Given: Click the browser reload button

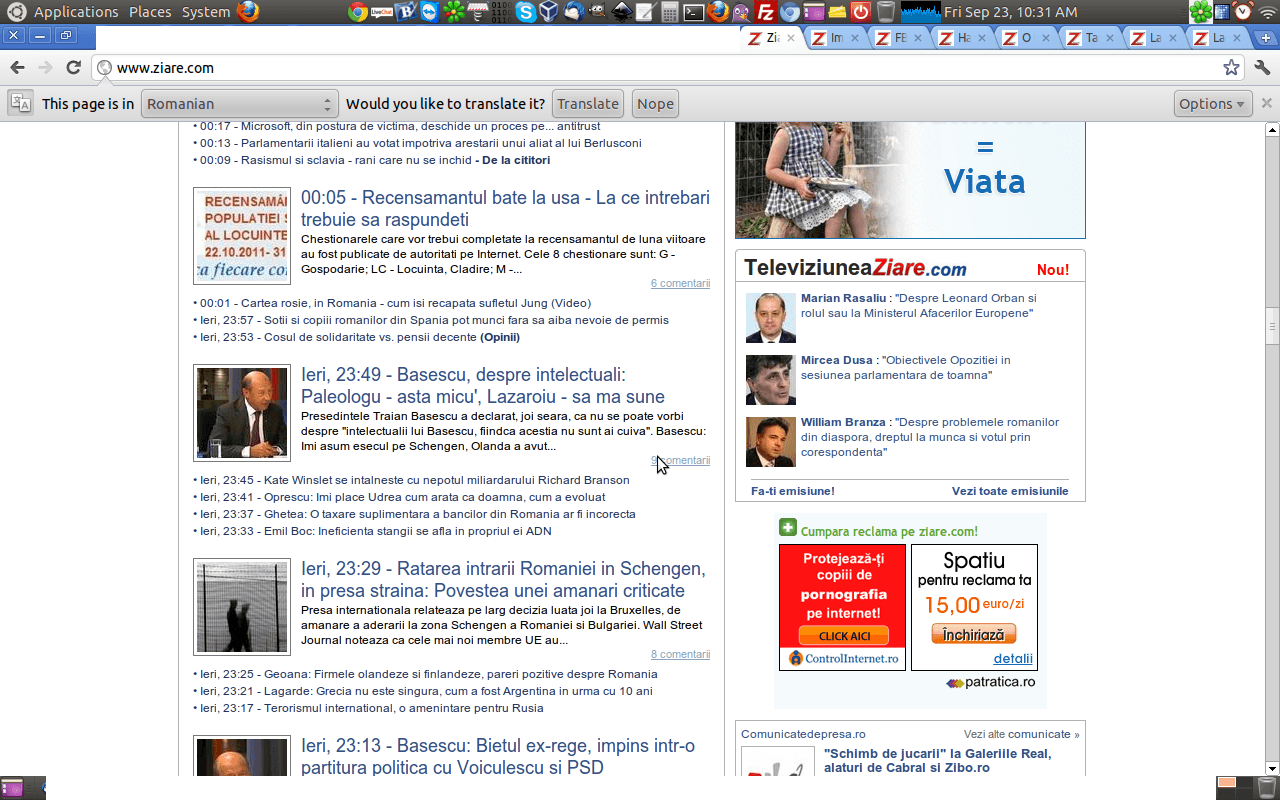Looking at the screenshot, I should tap(73, 68).
